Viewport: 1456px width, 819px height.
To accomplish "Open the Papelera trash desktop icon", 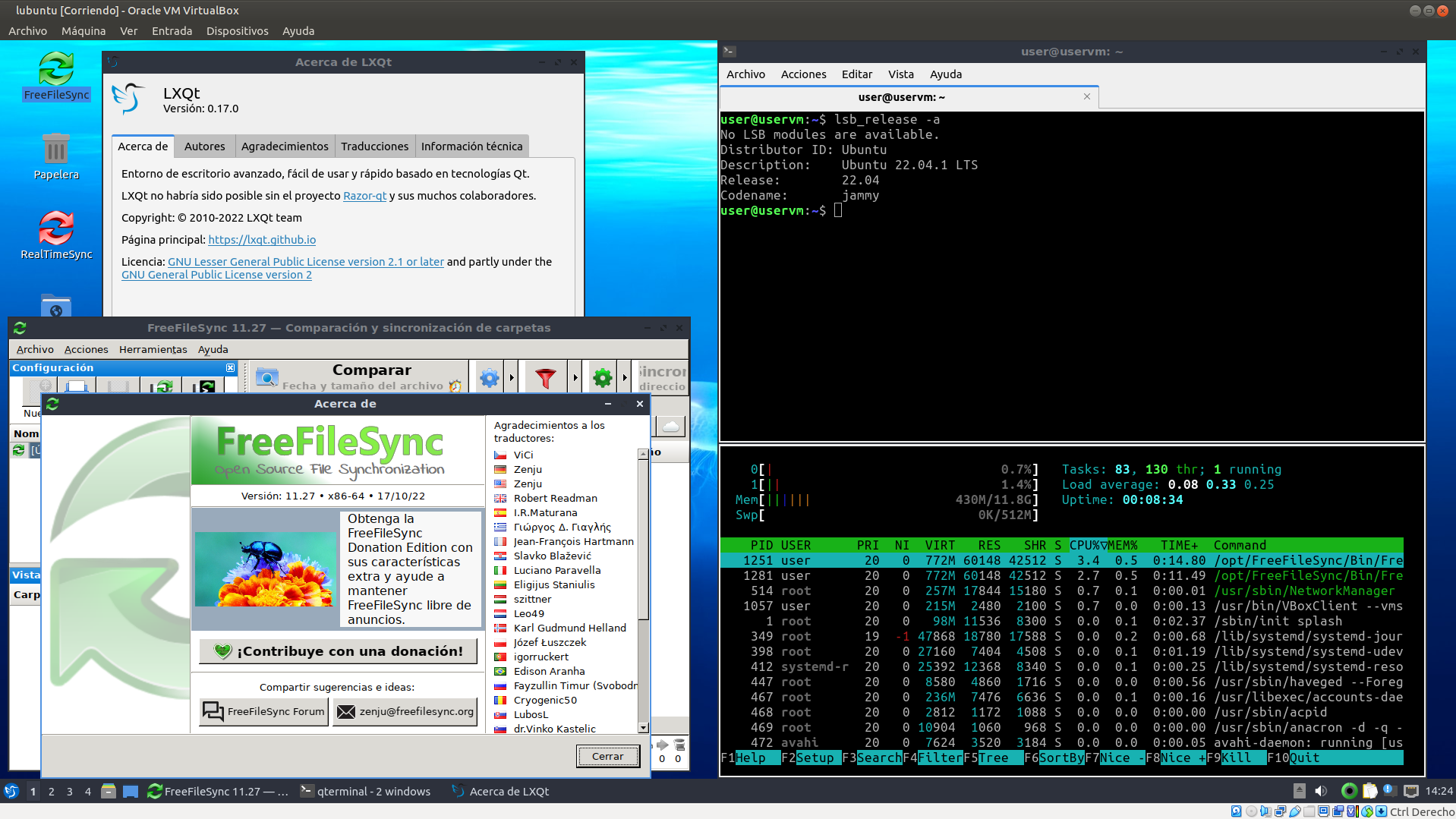I will click(56, 156).
